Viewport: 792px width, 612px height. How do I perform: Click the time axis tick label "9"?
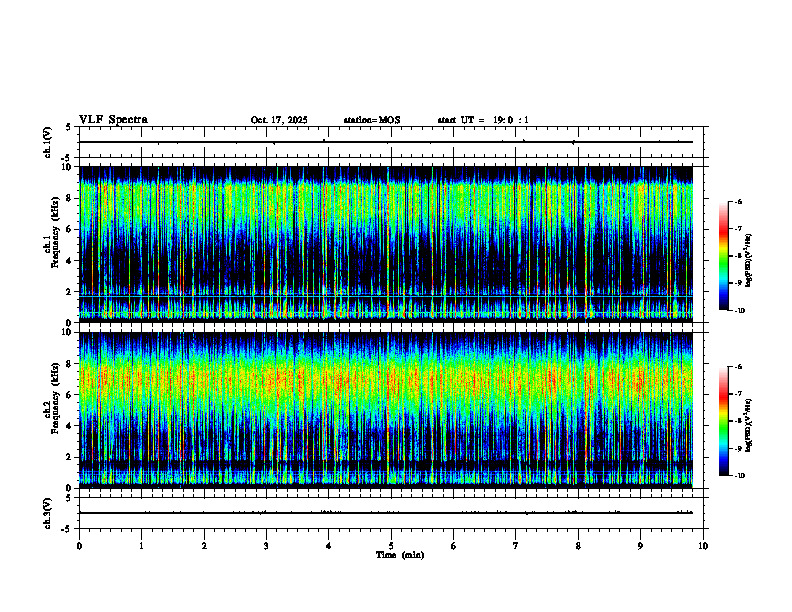click(640, 546)
